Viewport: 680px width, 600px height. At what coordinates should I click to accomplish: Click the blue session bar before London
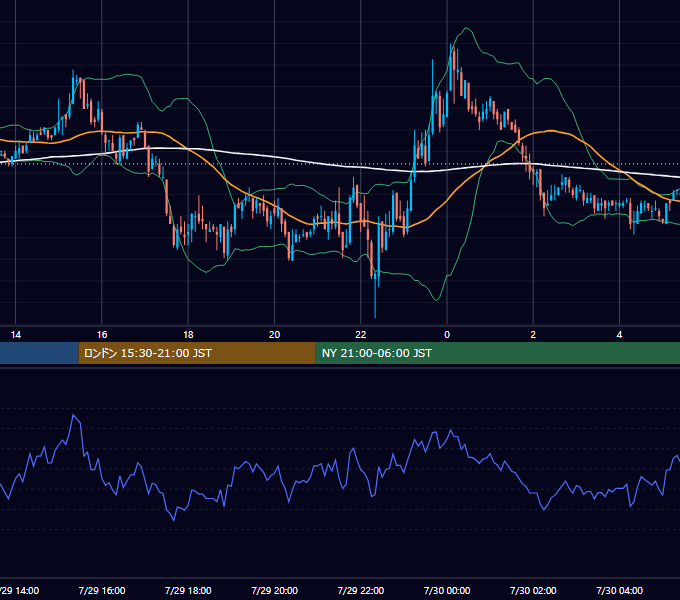[x=39, y=353]
